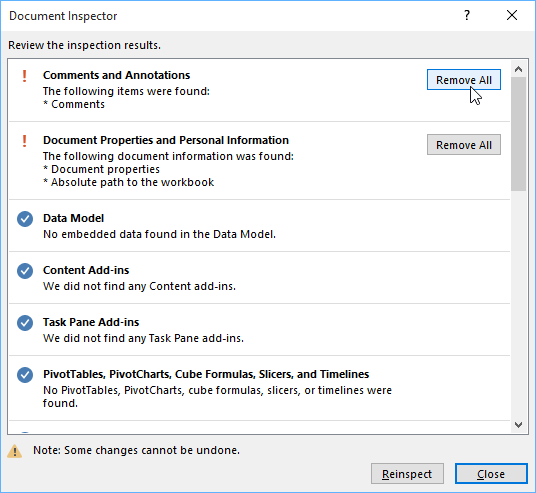
Task: Click '* Absolute path to the workbook' item
Action: [129, 182]
